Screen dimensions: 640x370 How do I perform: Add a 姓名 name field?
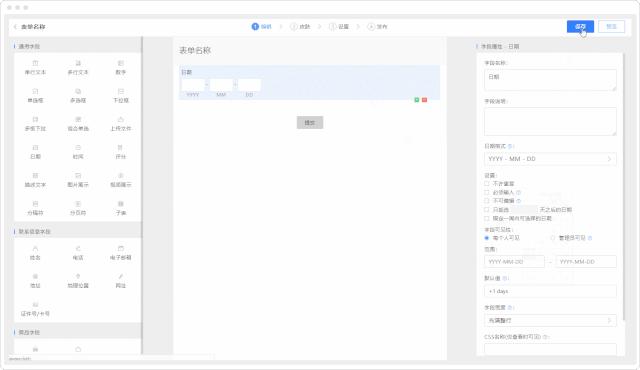(36, 253)
